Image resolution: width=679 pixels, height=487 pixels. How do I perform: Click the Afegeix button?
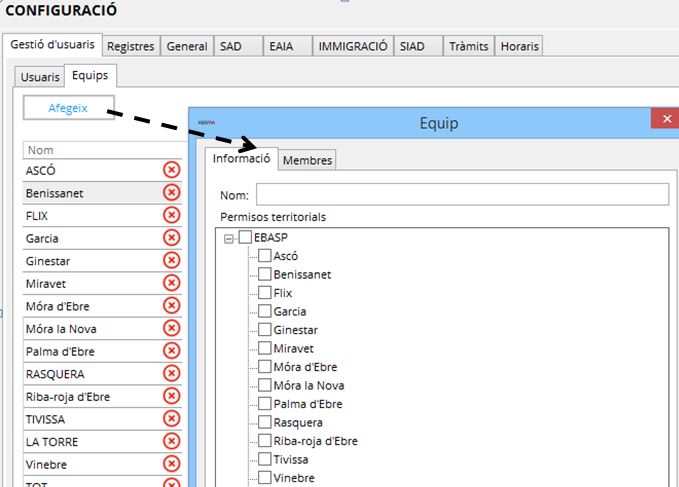[x=69, y=107]
